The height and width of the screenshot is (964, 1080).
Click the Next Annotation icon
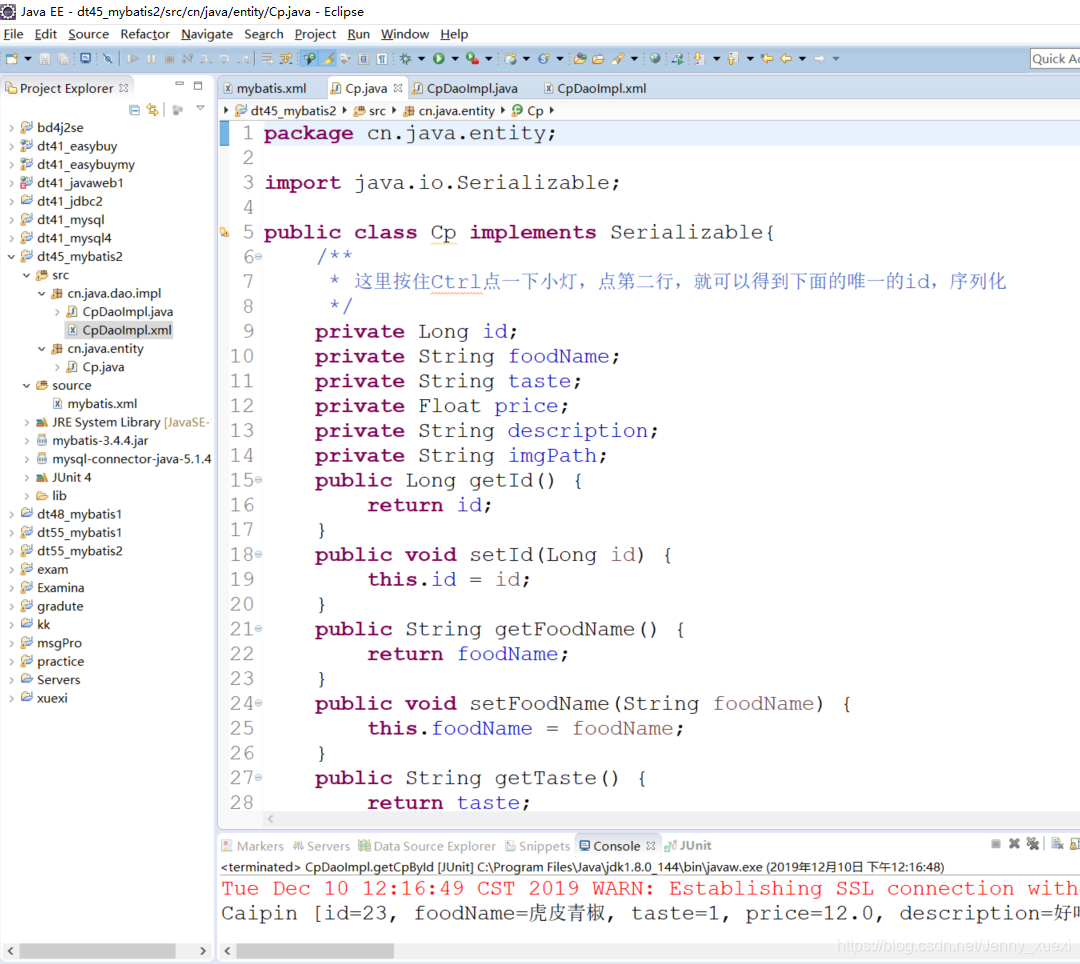coord(698,59)
